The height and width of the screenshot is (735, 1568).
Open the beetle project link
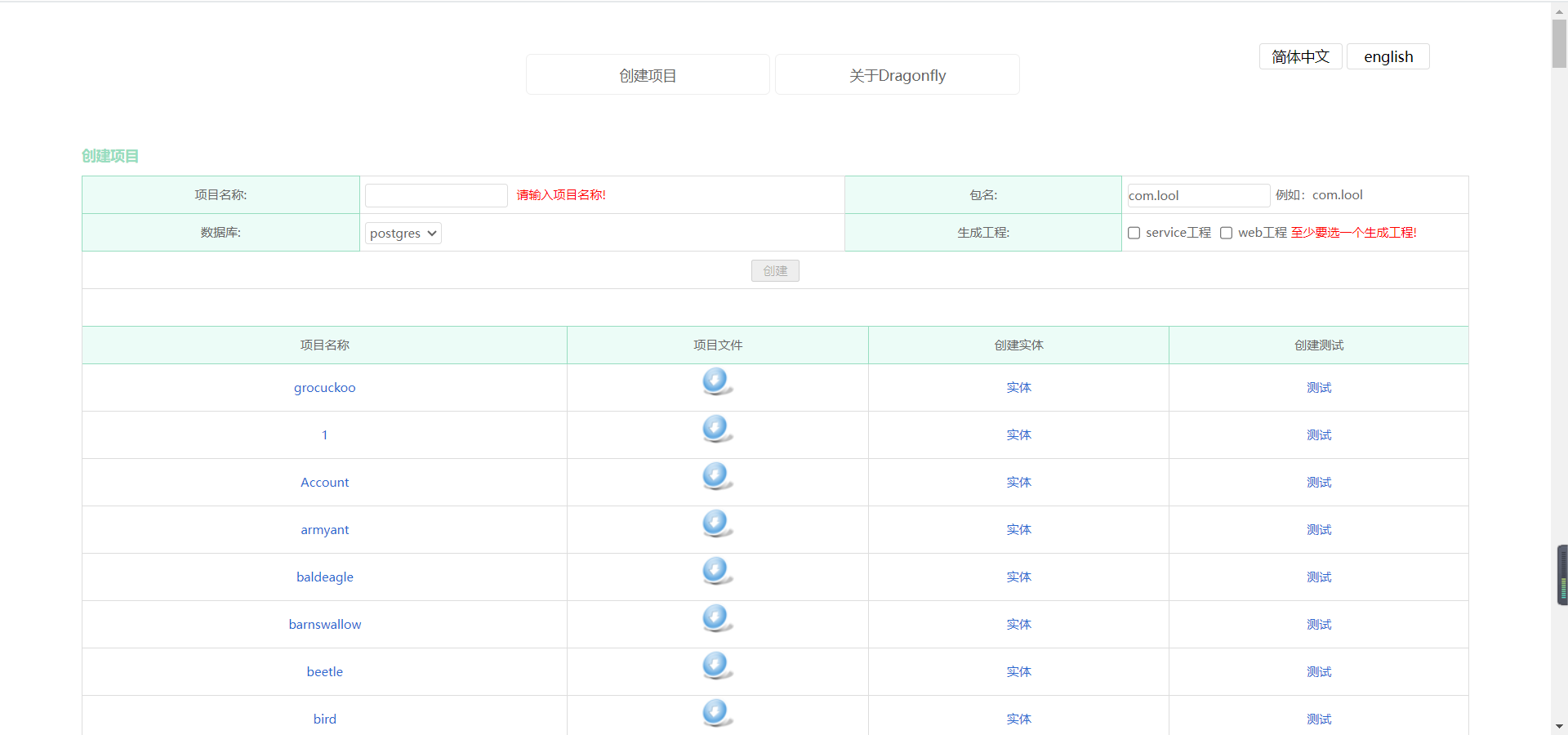(x=325, y=672)
